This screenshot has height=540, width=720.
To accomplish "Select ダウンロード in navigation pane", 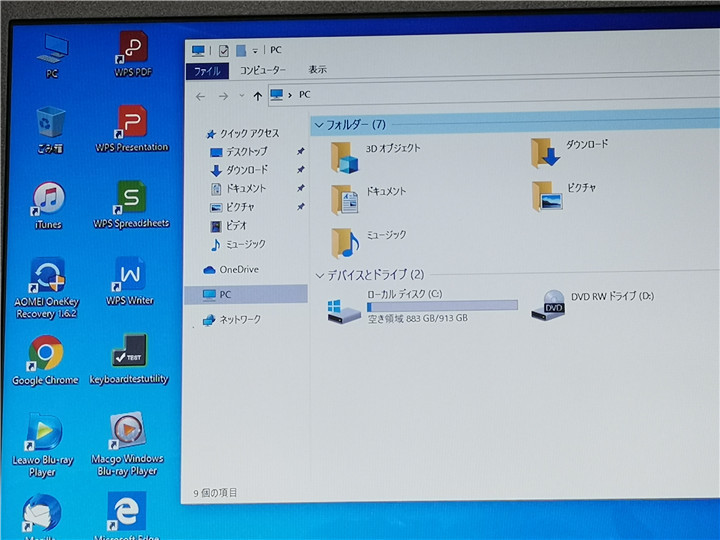I will point(239,170).
